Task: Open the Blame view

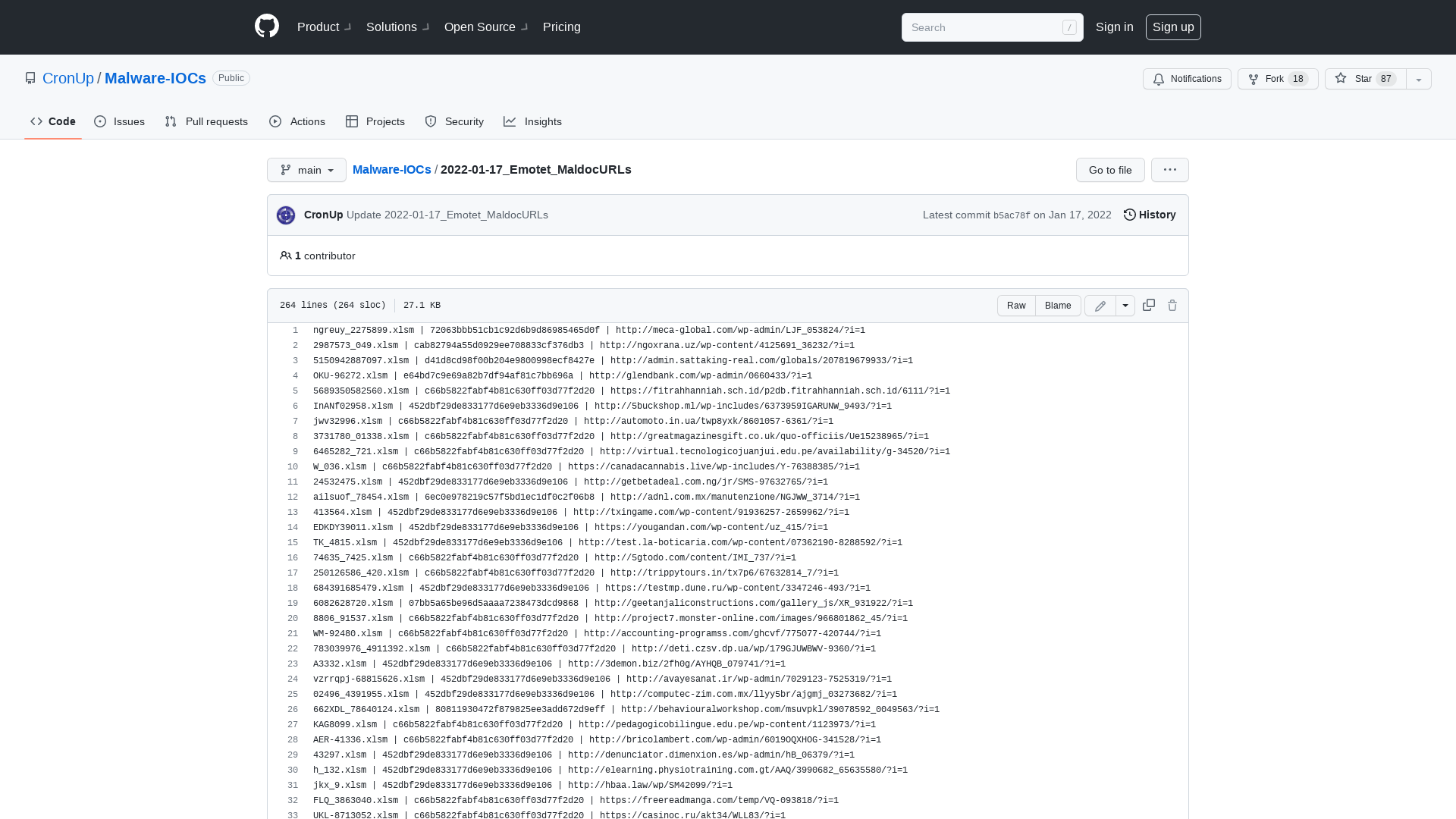Action: [x=1058, y=306]
